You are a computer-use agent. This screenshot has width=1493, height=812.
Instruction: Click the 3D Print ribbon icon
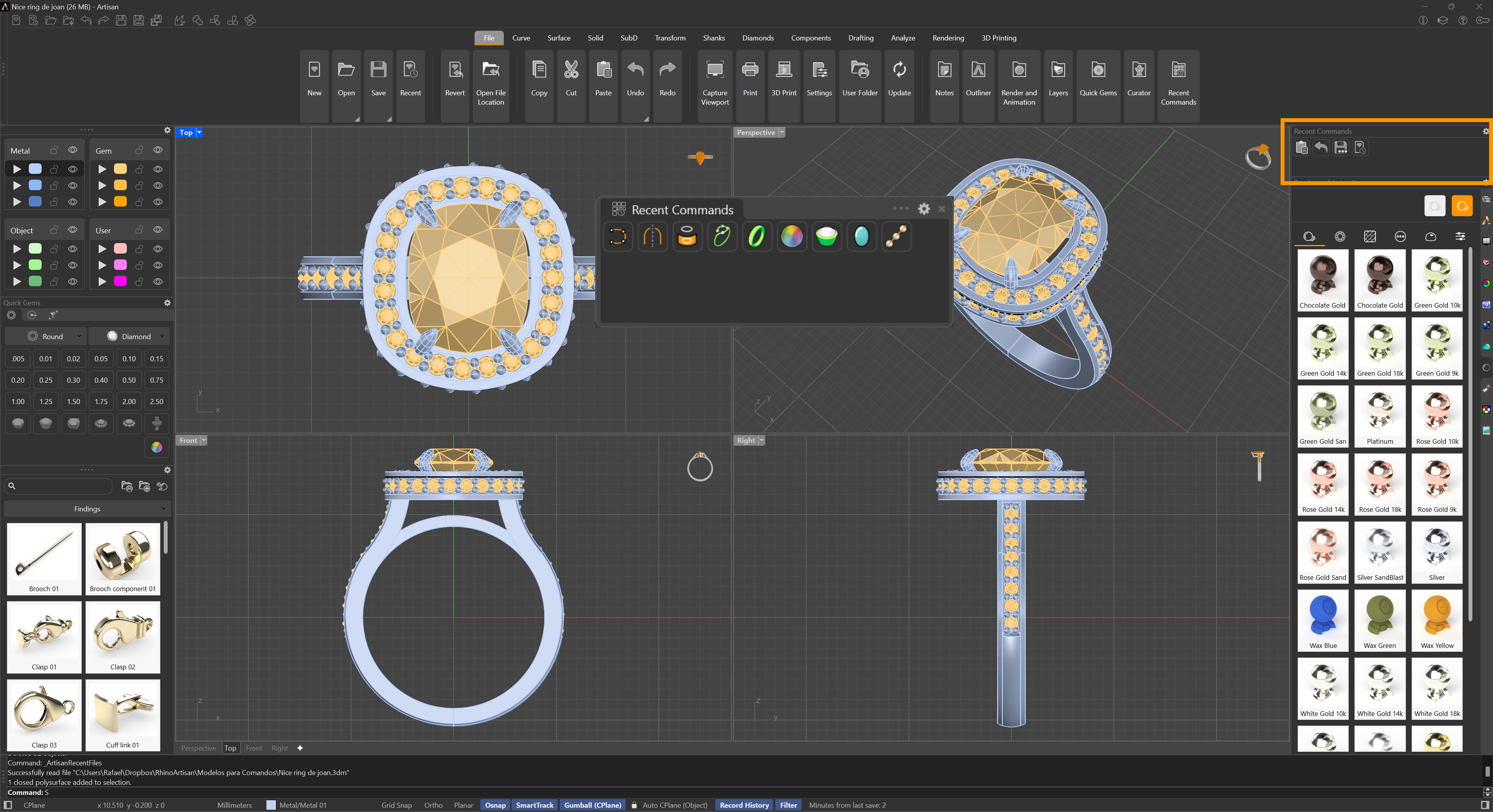pyautogui.click(x=783, y=70)
